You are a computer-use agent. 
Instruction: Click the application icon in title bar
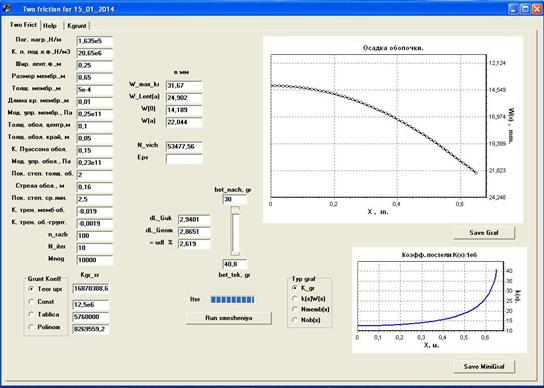tap(7, 8)
